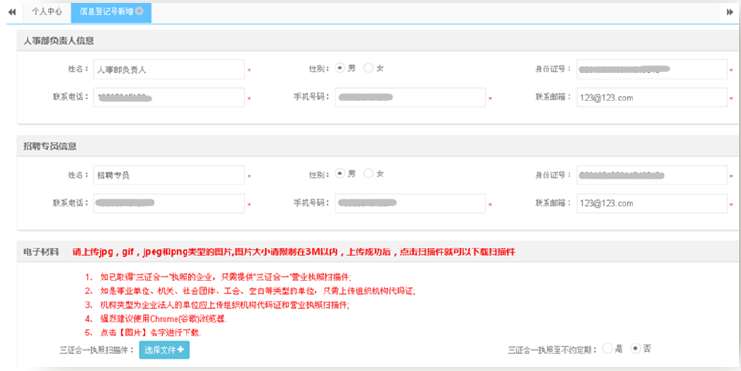
Task: Click the 招聘专员 身份证号 field
Action: (652, 175)
